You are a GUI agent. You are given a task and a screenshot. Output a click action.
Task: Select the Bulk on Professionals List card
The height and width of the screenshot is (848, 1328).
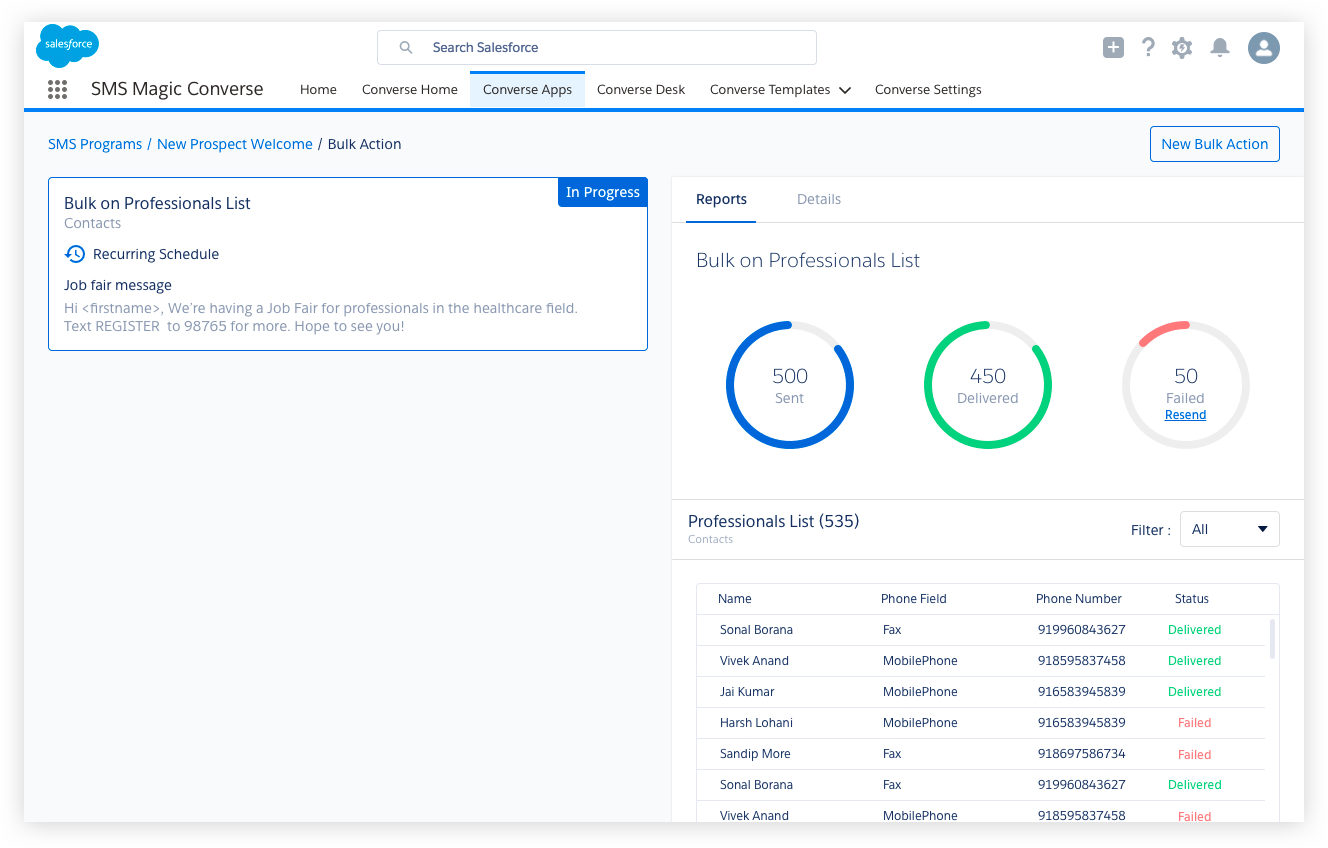348,264
